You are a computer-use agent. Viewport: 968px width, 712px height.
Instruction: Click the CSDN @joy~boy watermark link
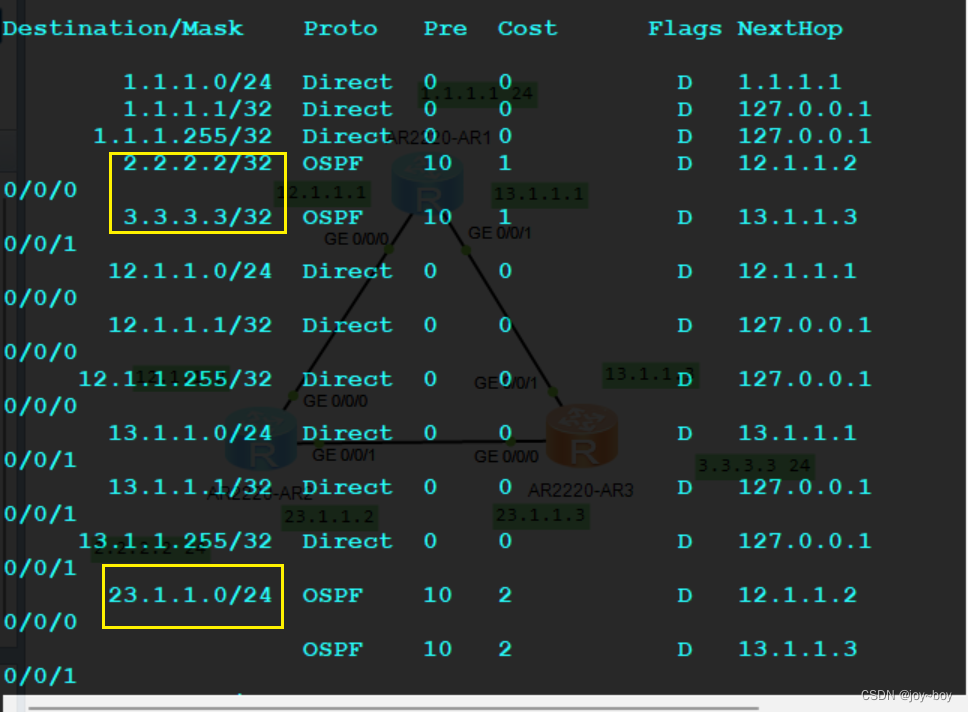click(x=906, y=694)
